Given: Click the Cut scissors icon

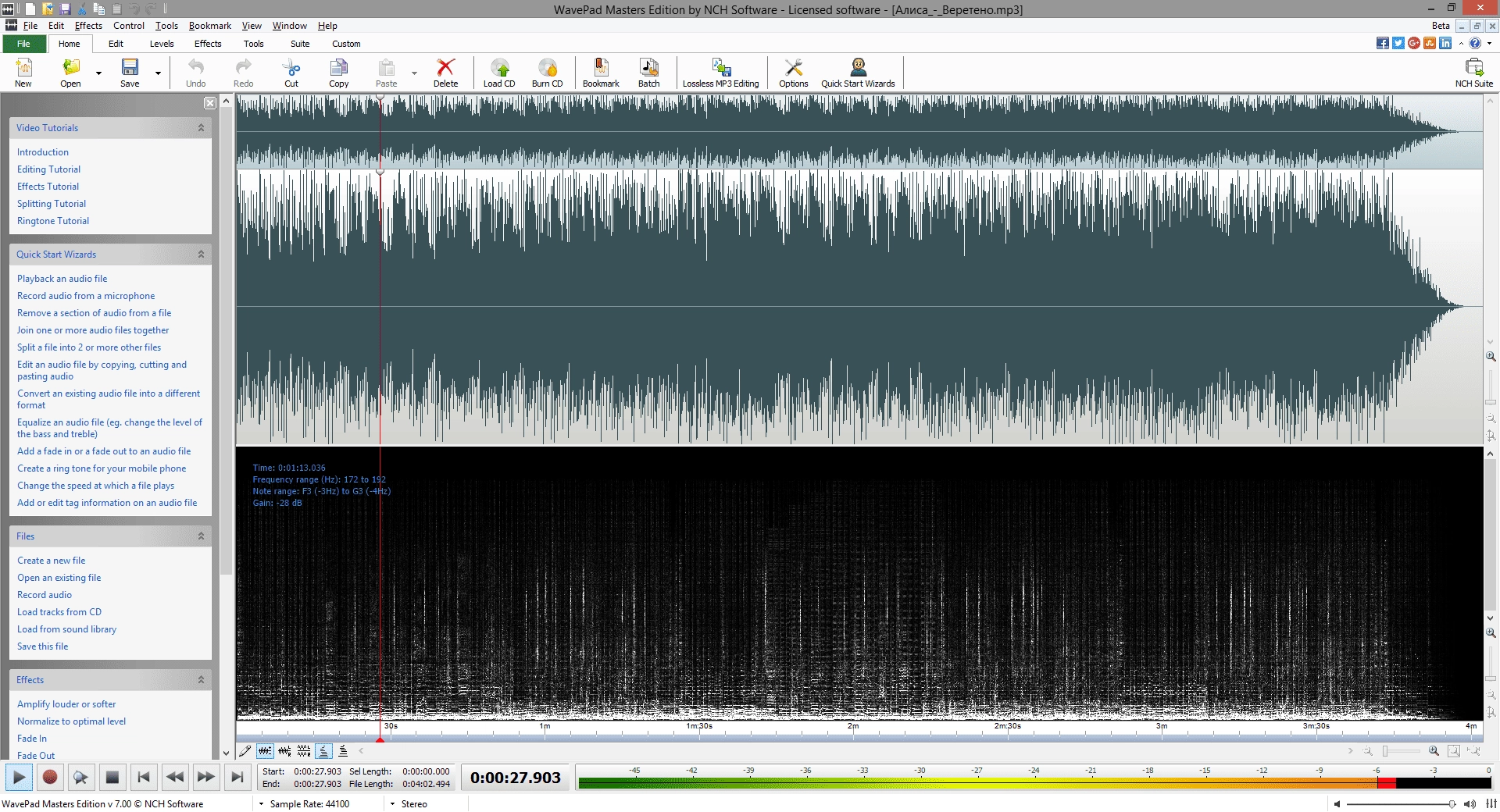Looking at the screenshot, I should [291, 73].
